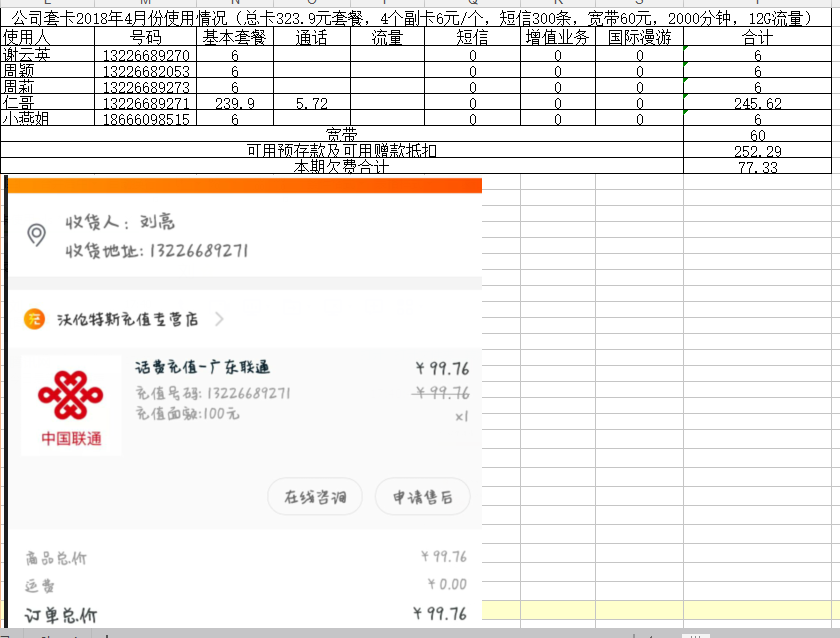This screenshot has width=840, height=638.
Task: Select the 合计 header cell
Action: coord(757,37)
